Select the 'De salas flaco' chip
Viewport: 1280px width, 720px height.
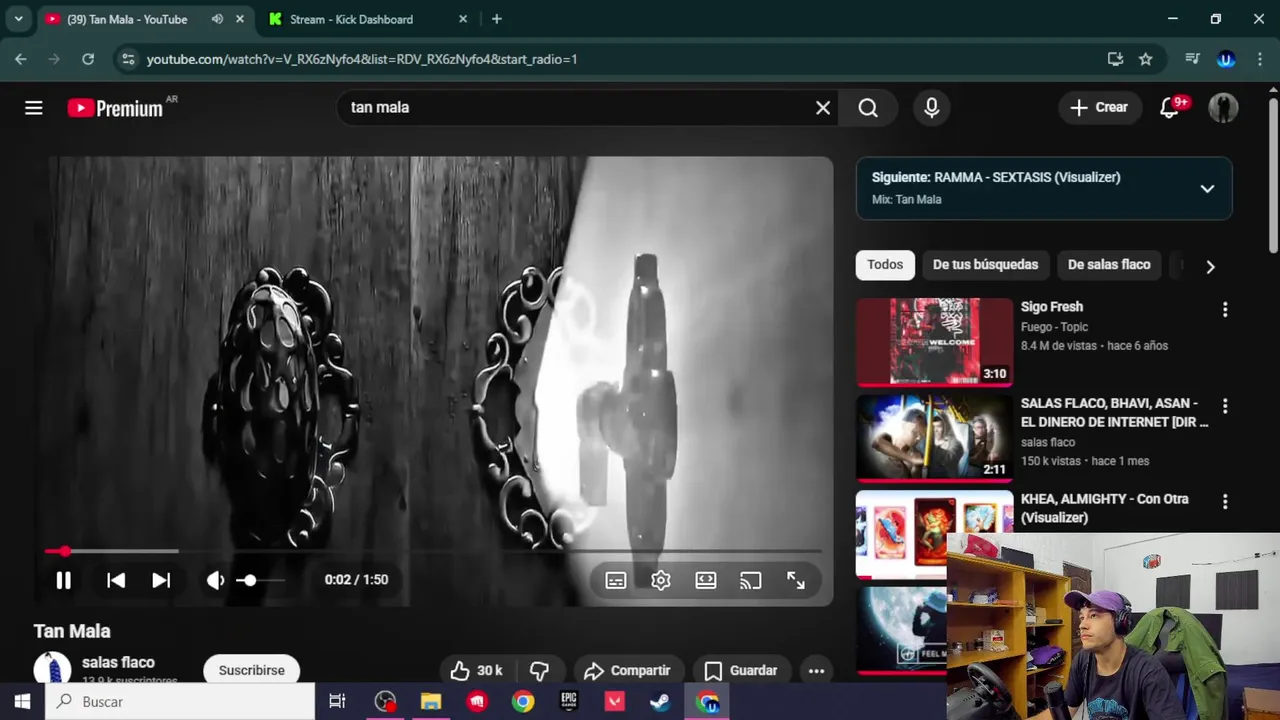1109,265
